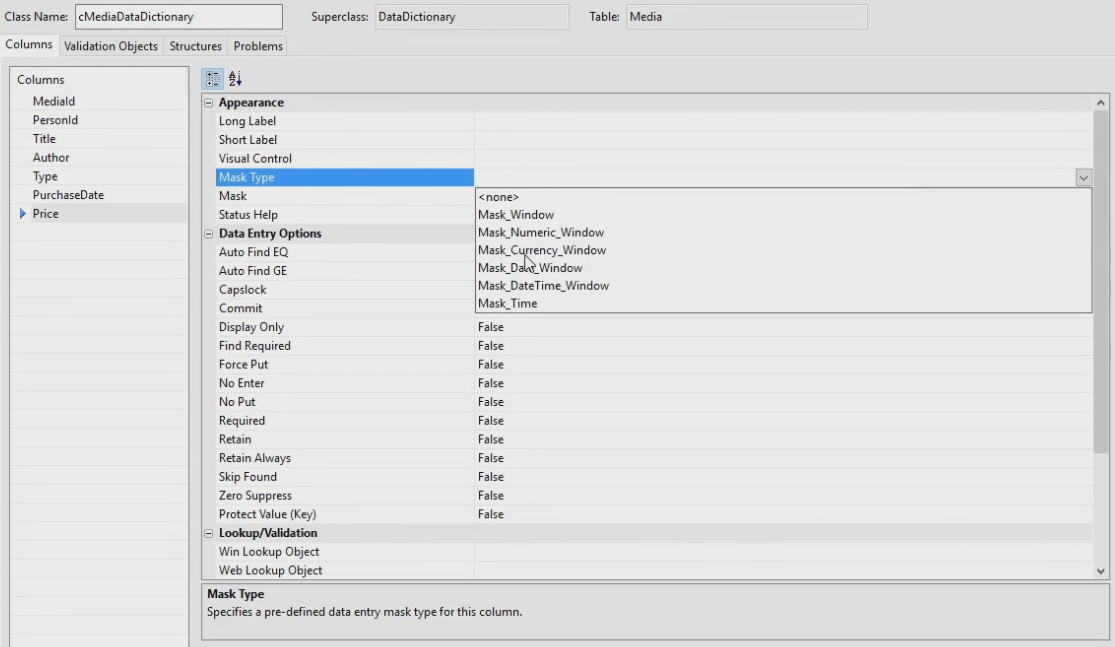Select the MediaId column

click(54, 101)
